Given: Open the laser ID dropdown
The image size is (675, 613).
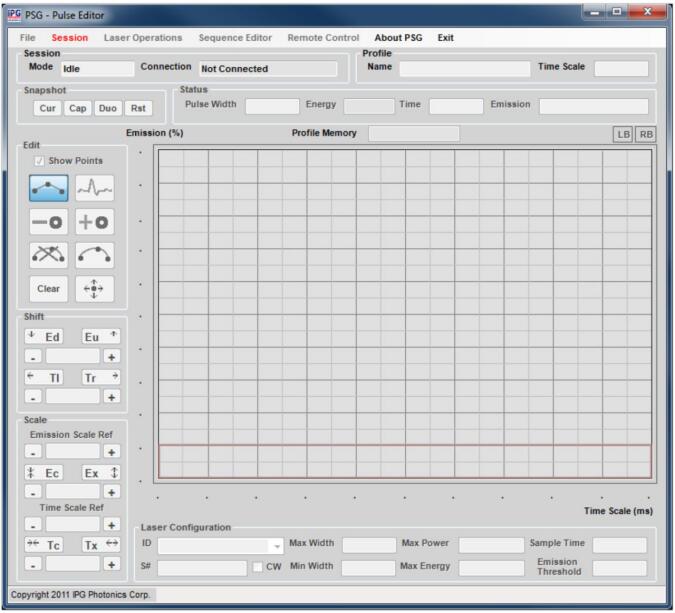Looking at the screenshot, I should pos(277,545).
